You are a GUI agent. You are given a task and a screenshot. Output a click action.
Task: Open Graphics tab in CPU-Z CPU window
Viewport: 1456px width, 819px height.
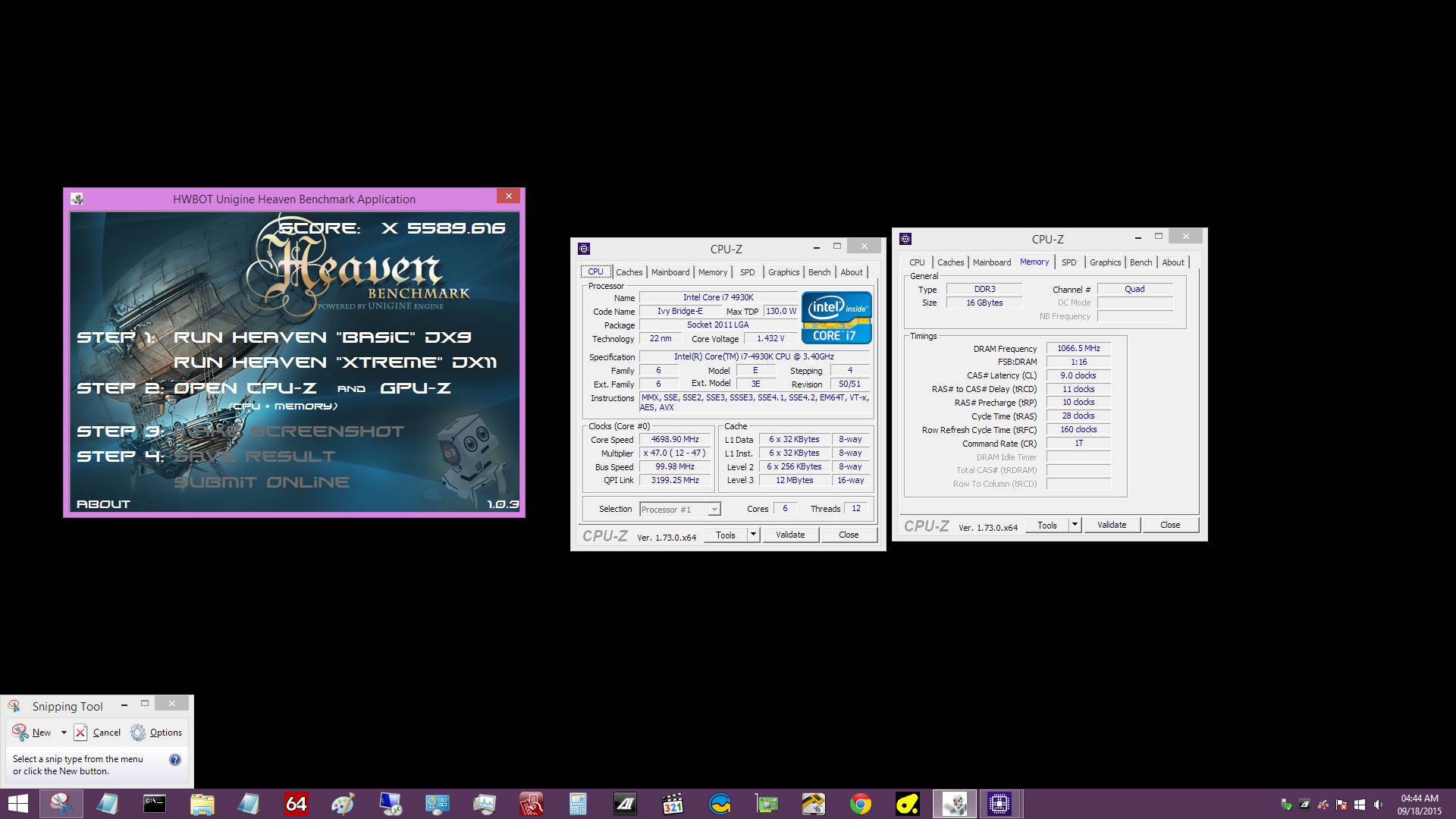[x=783, y=272]
